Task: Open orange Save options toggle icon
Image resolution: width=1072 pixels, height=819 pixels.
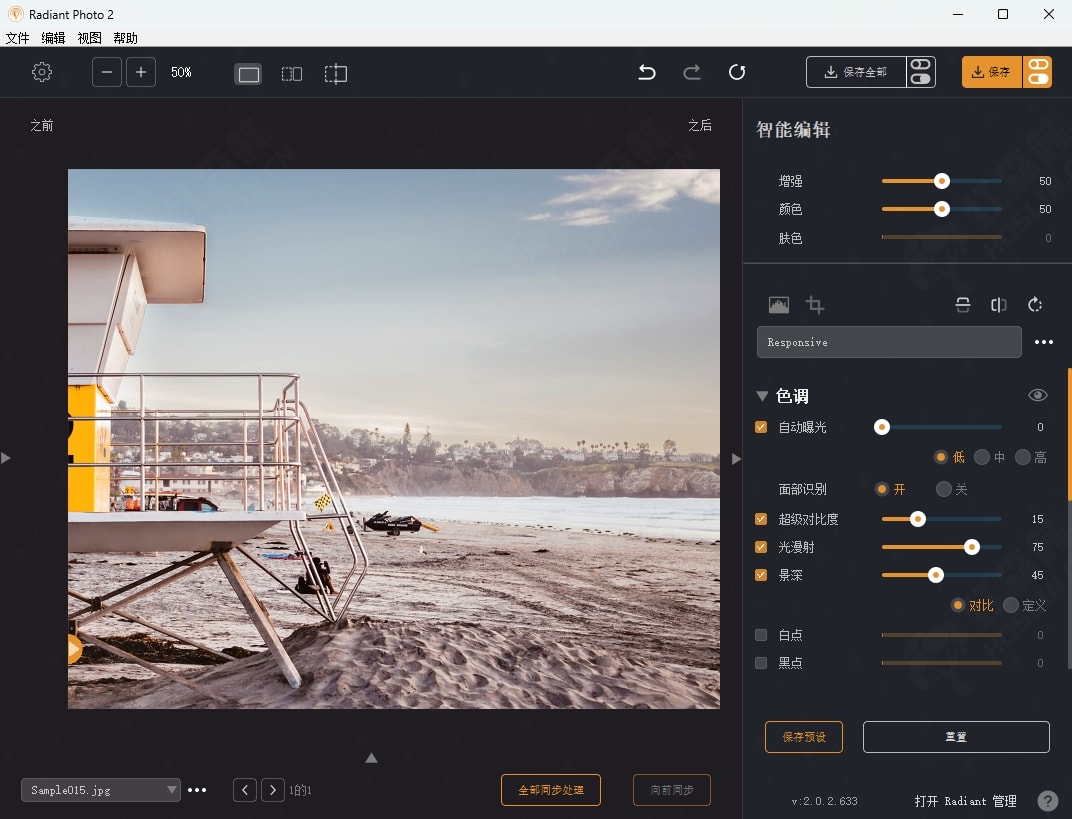Action: pyautogui.click(x=1038, y=72)
